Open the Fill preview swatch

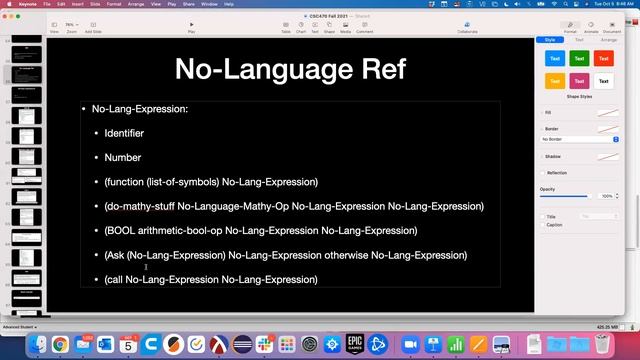tap(608, 113)
